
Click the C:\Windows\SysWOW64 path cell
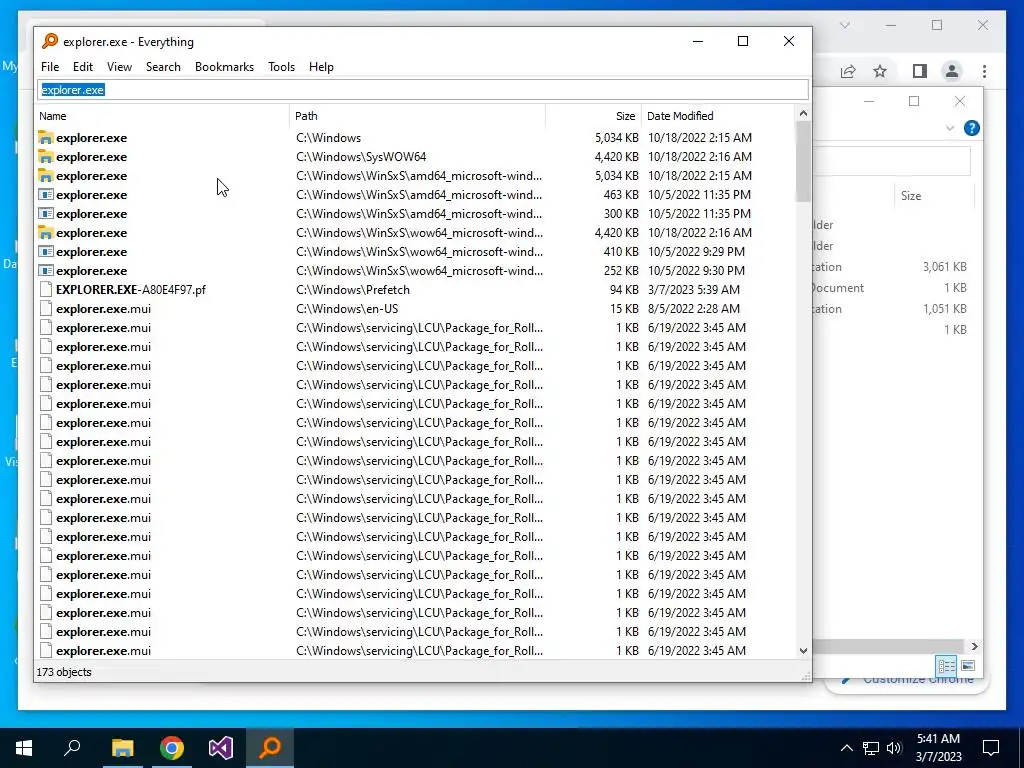pyautogui.click(x=360, y=157)
